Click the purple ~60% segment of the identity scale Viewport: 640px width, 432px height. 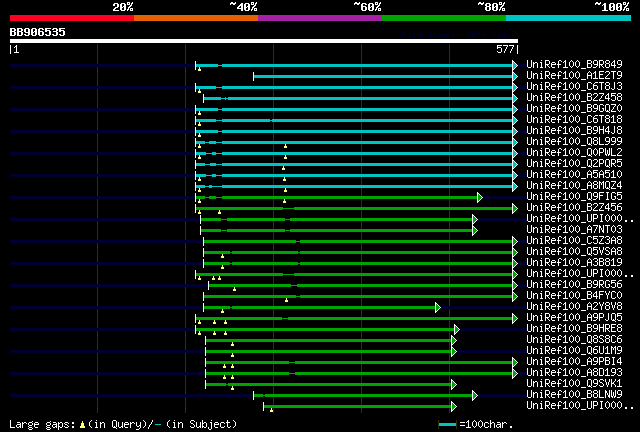point(320,18)
